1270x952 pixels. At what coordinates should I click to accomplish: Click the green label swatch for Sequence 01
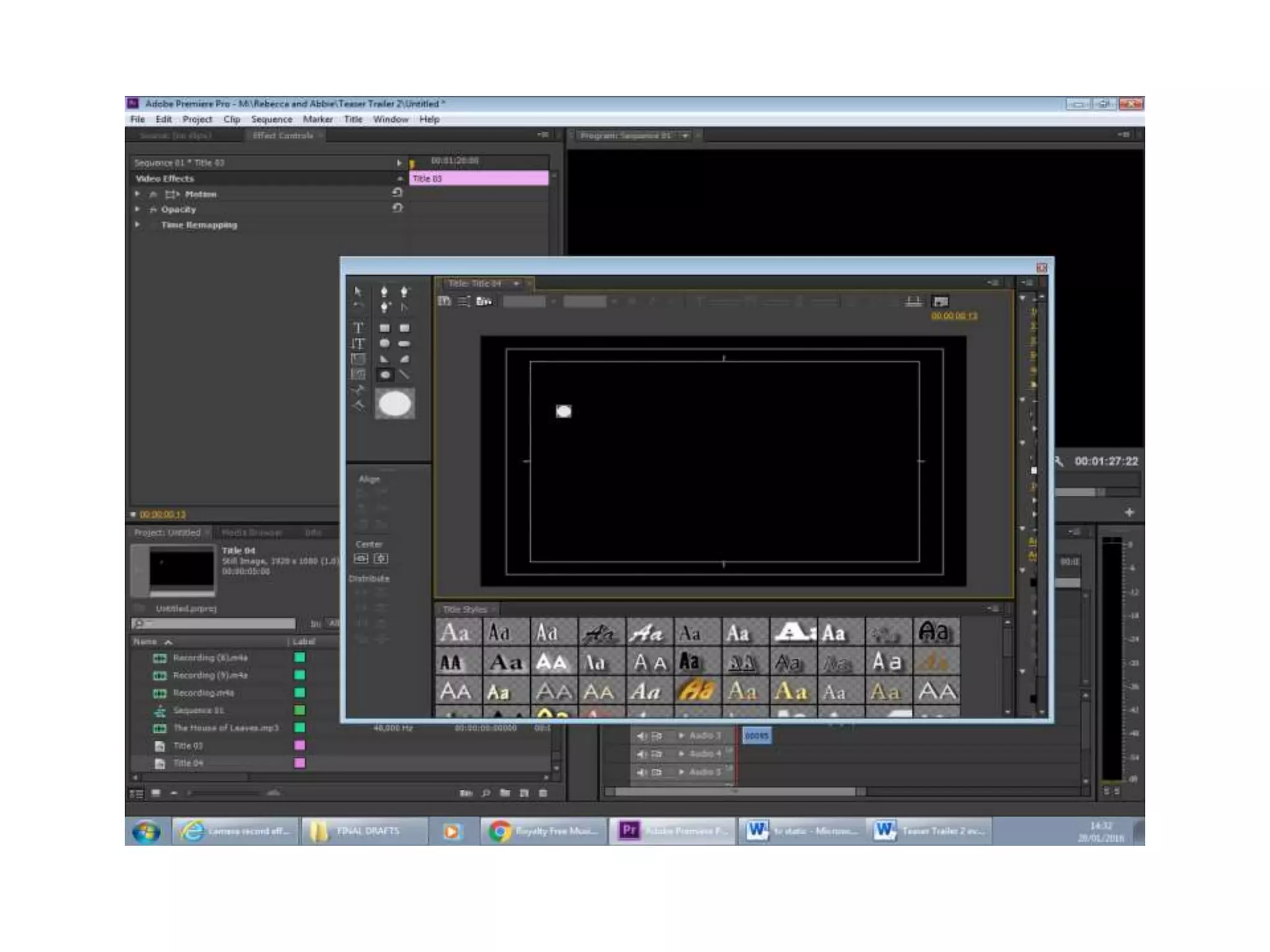300,710
